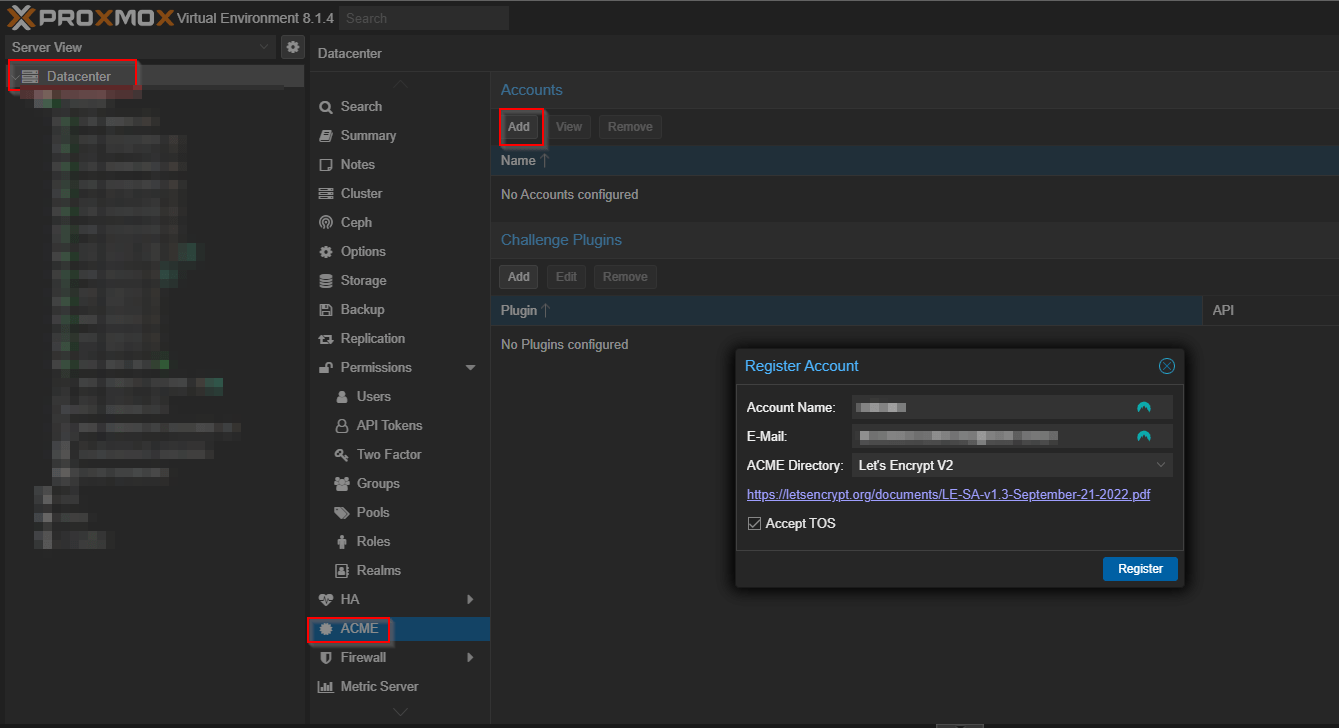Open the Pools page
This screenshot has width=1339, height=728.
[x=373, y=512]
